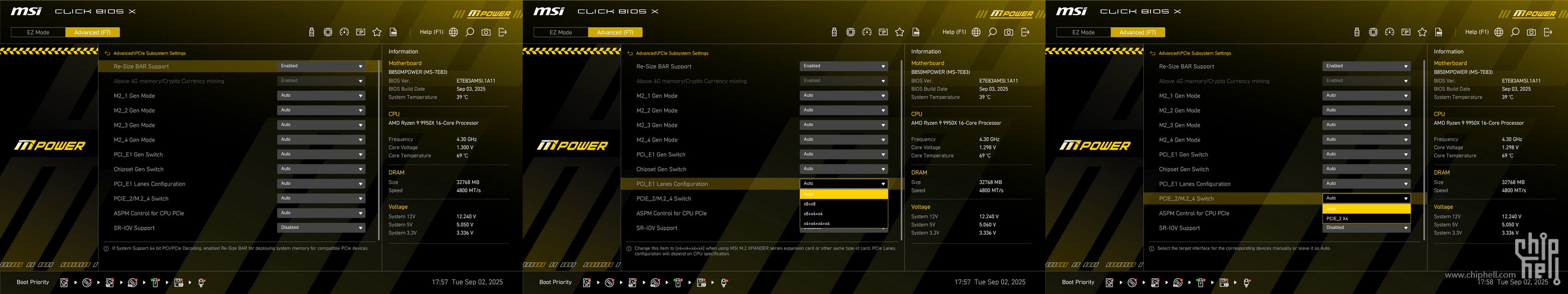
Task: Click memory profile card icon in left screenshot
Action: pos(360,32)
